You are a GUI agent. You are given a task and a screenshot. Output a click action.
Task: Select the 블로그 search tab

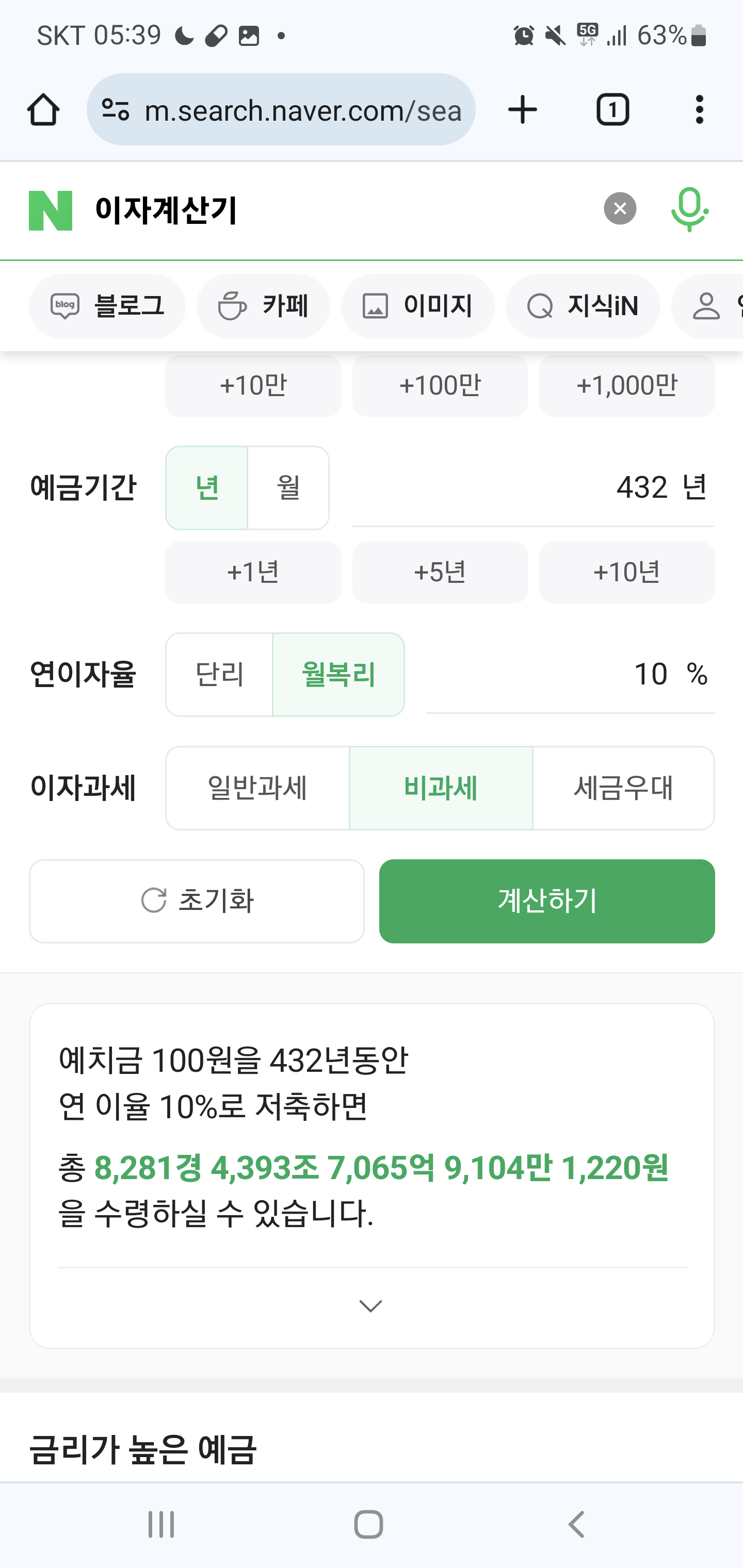click(107, 306)
